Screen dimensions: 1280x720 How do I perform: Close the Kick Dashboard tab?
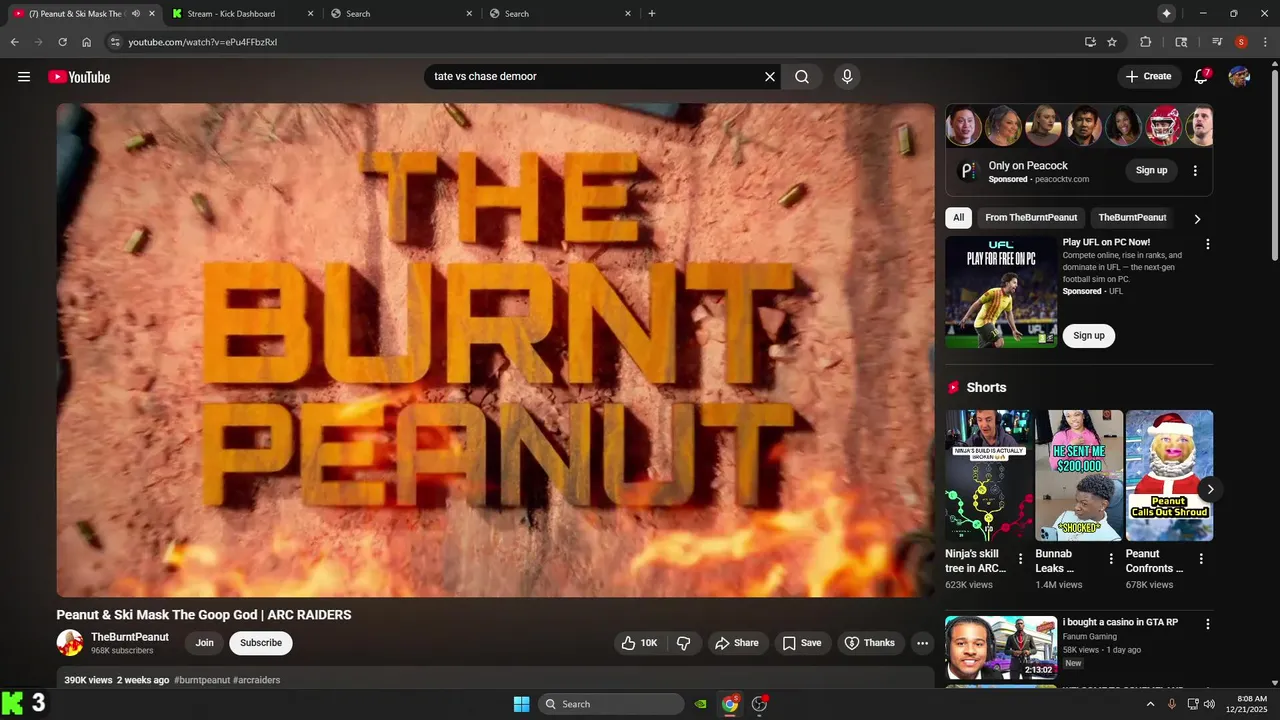click(310, 14)
